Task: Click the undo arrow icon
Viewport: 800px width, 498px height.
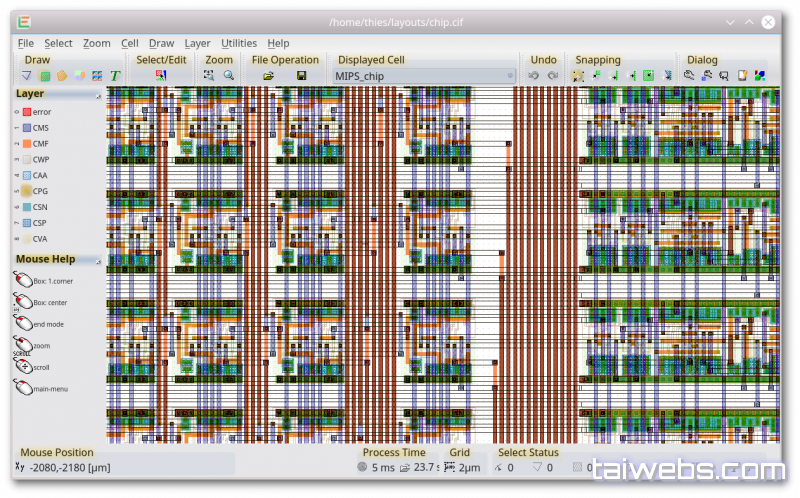Action: click(x=534, y=76)
